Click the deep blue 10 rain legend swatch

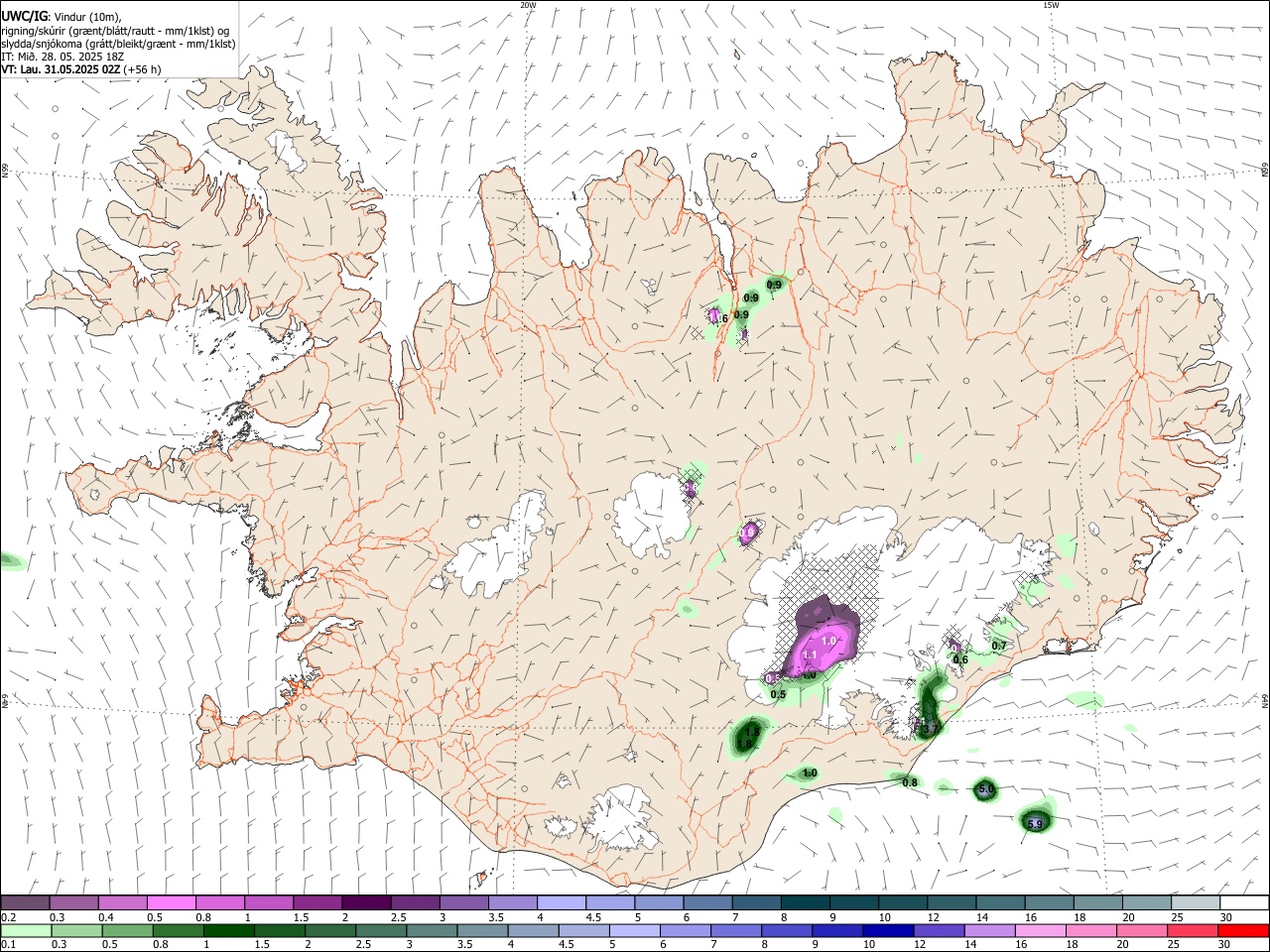pos(888,930)
